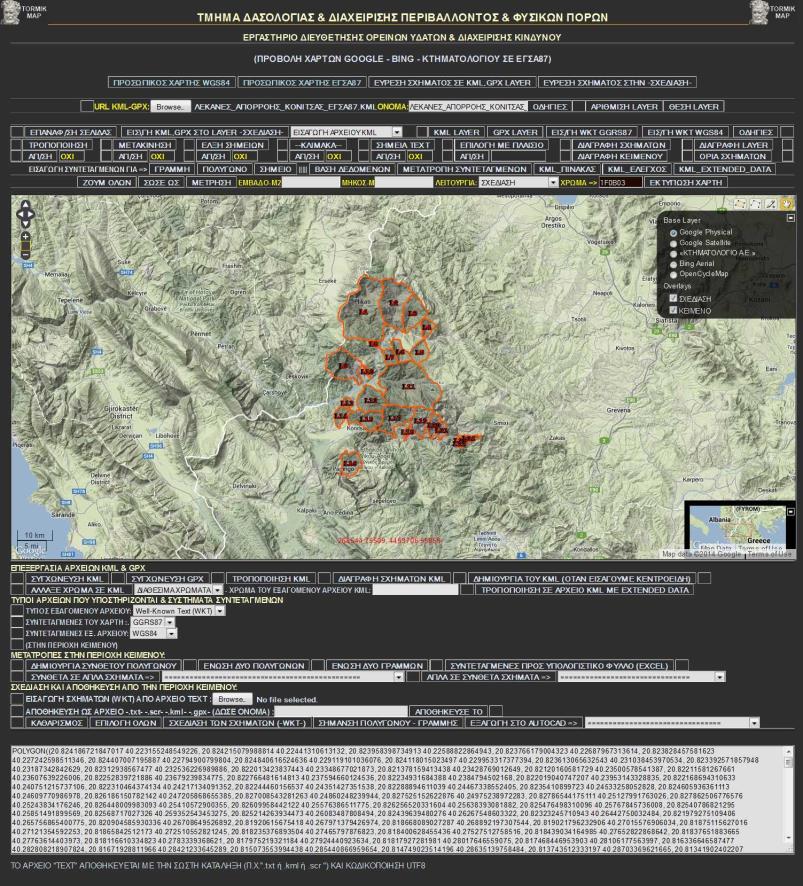The image size is (803, 886).
Task: Click the ΕΚΤΥΠΩΣΗ ΧΑΡΤΗ button
Action: click(685, 183)
